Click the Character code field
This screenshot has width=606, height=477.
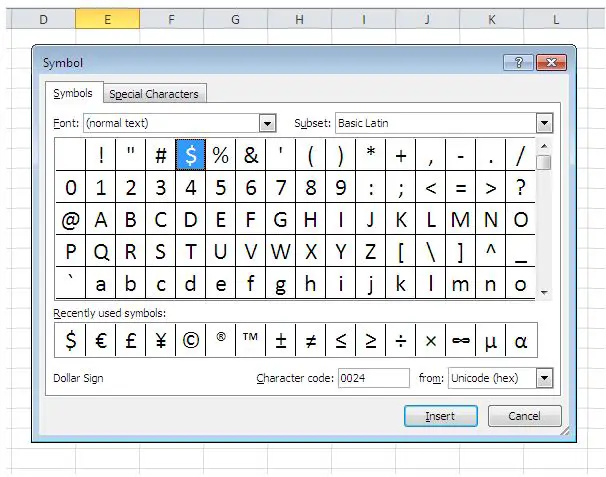click(x=373, y=378)
